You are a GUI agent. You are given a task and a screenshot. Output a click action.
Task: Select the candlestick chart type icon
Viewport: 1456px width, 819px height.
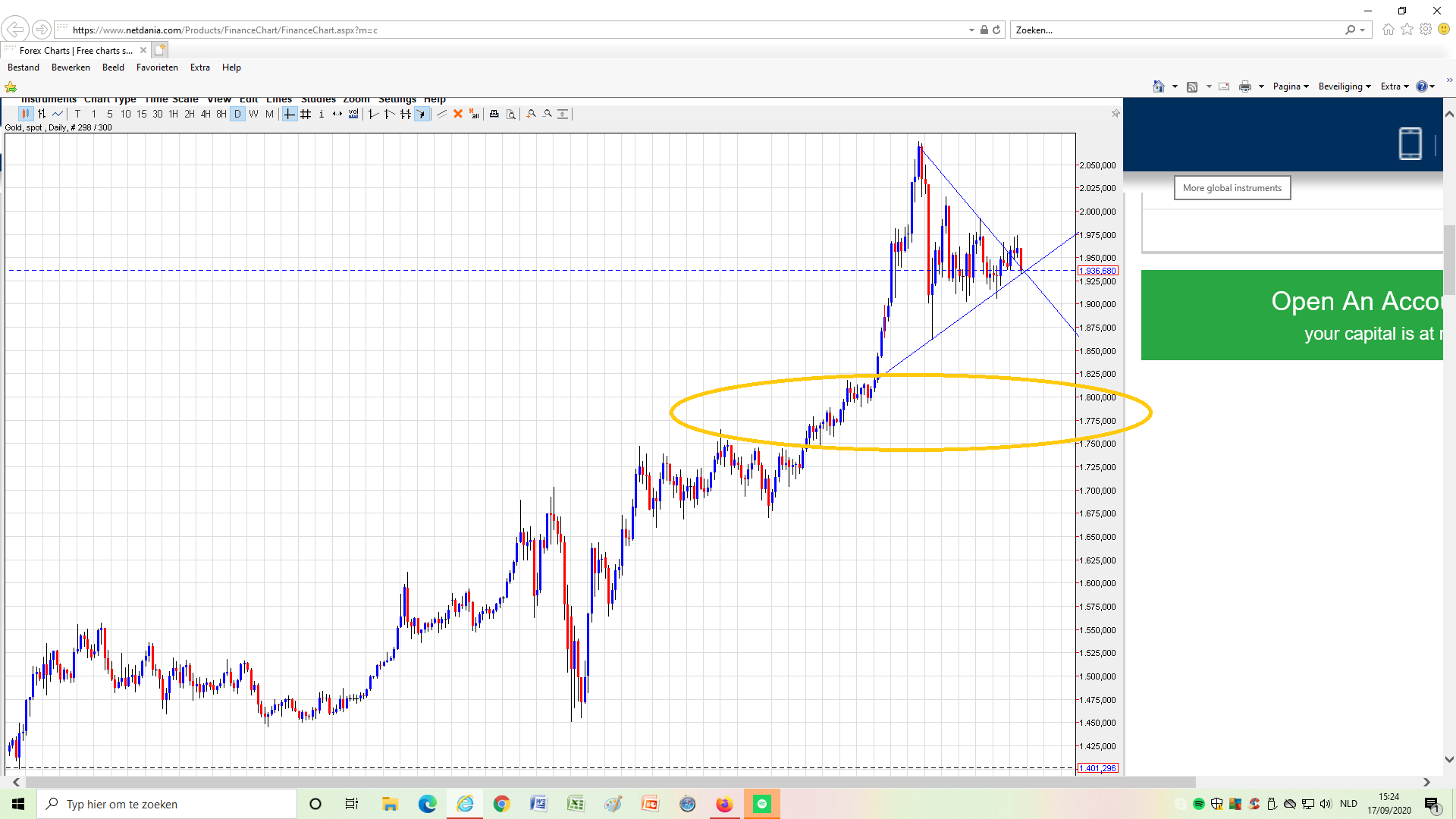(26, 114)
